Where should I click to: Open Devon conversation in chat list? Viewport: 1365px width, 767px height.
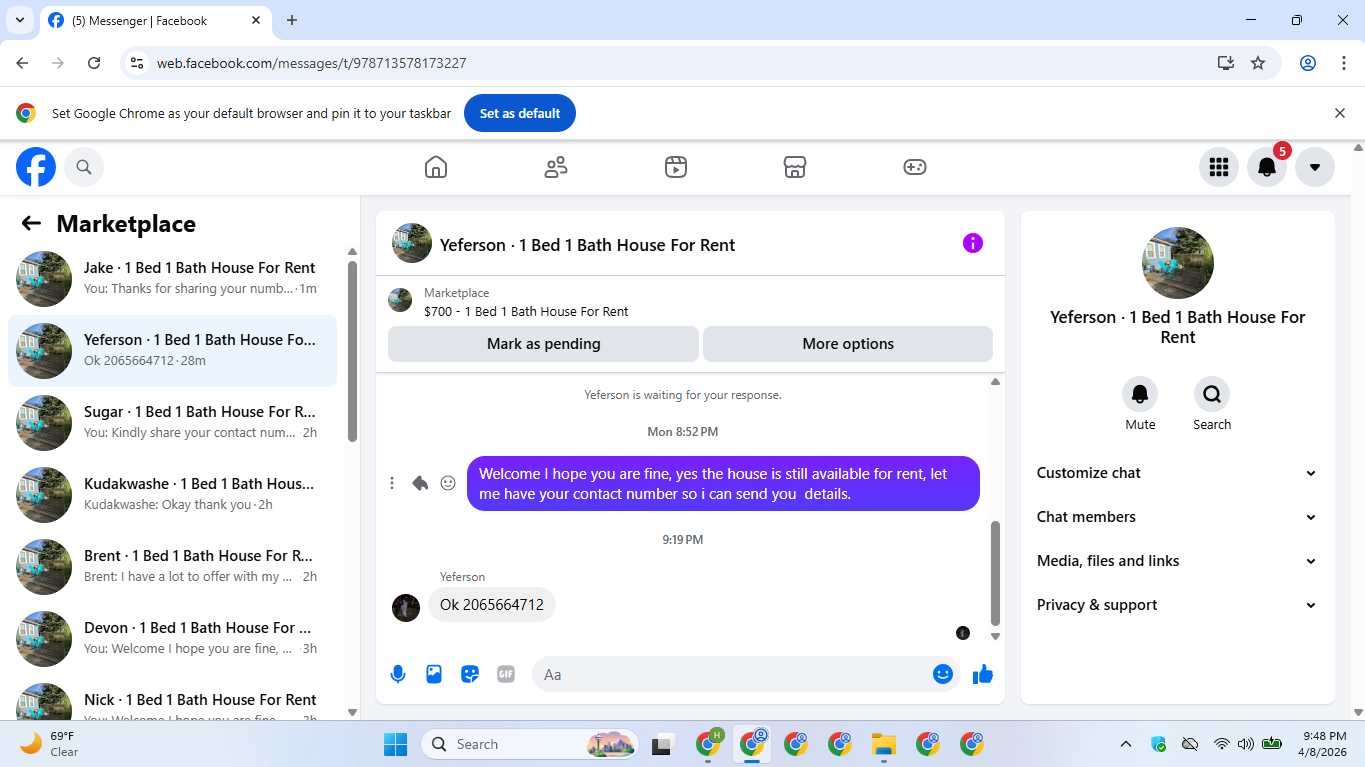pyautogui.click(x=172, y=639)
